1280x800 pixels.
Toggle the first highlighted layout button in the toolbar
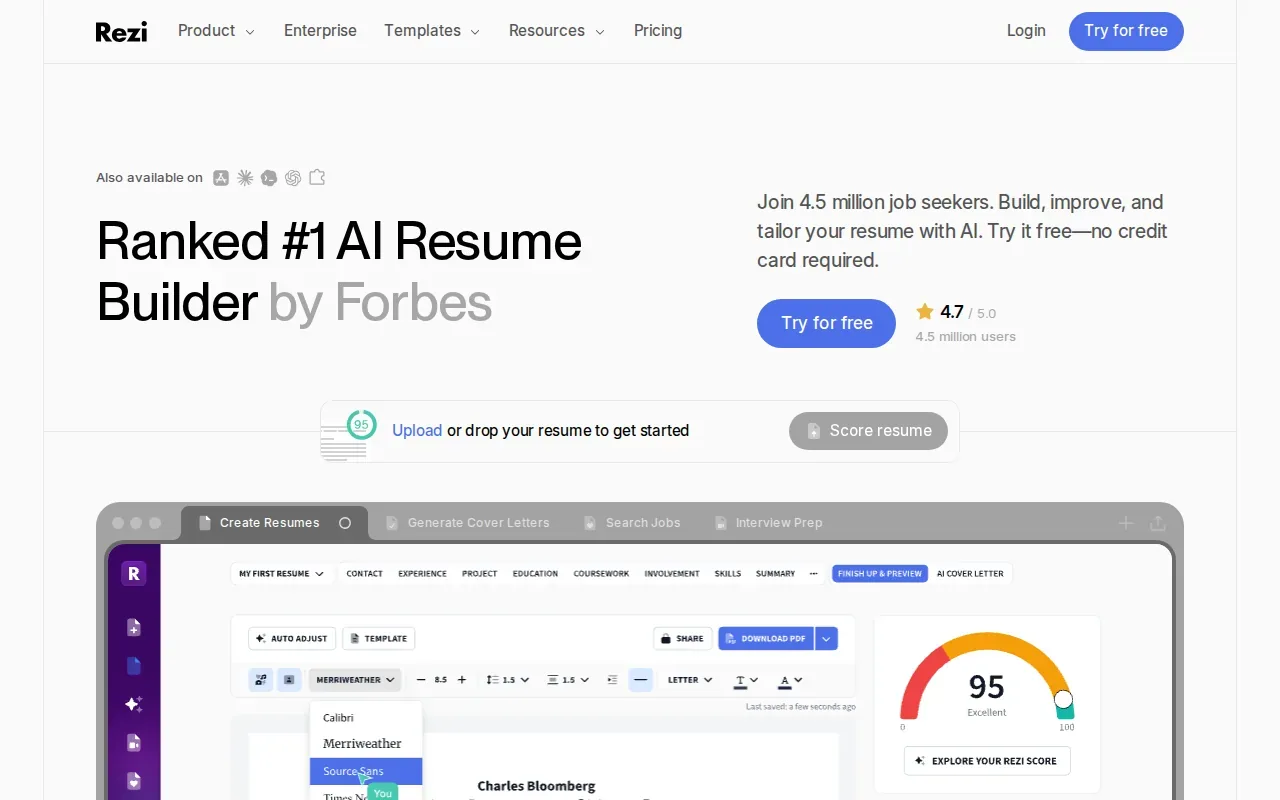point(261,680)
